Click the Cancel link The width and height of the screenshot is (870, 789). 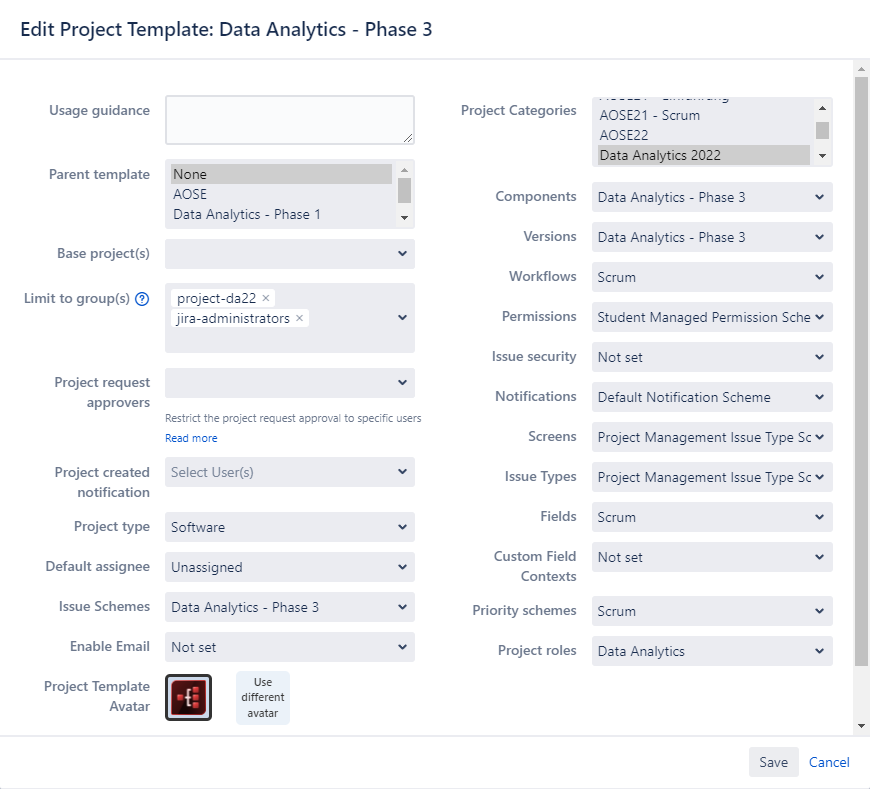[x=829, y=762]
